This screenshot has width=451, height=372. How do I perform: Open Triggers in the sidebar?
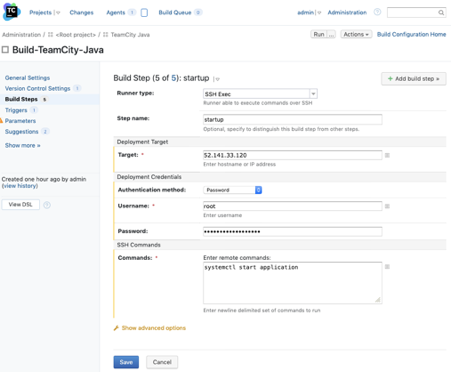[x=16, y=110]
